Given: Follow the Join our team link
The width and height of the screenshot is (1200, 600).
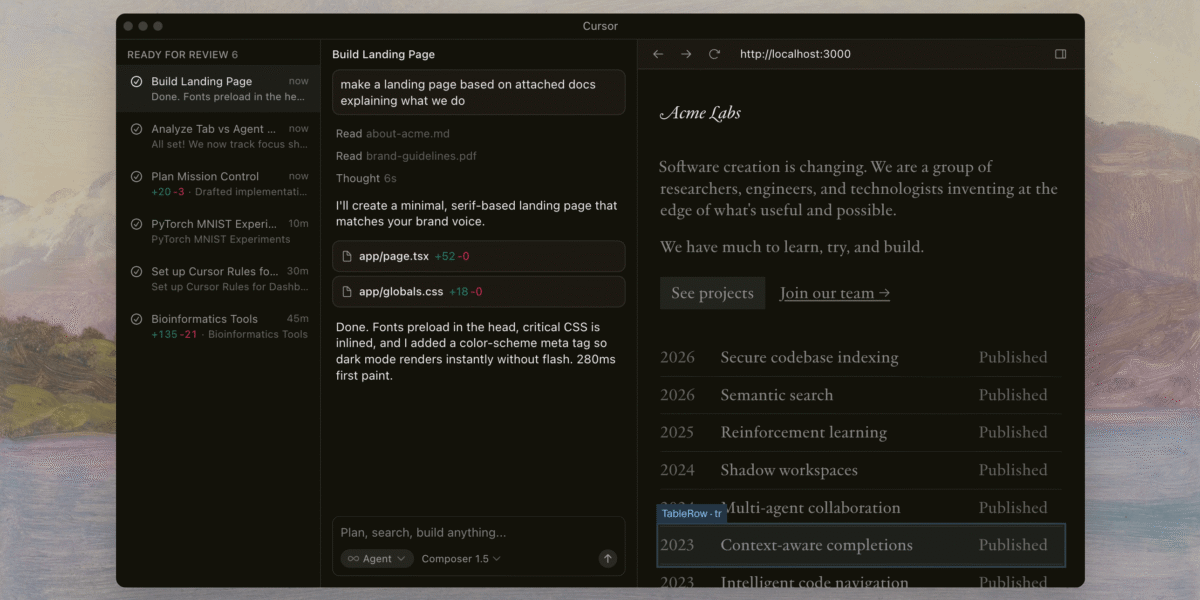Looking at the screenshot, I should pos(834,293).
